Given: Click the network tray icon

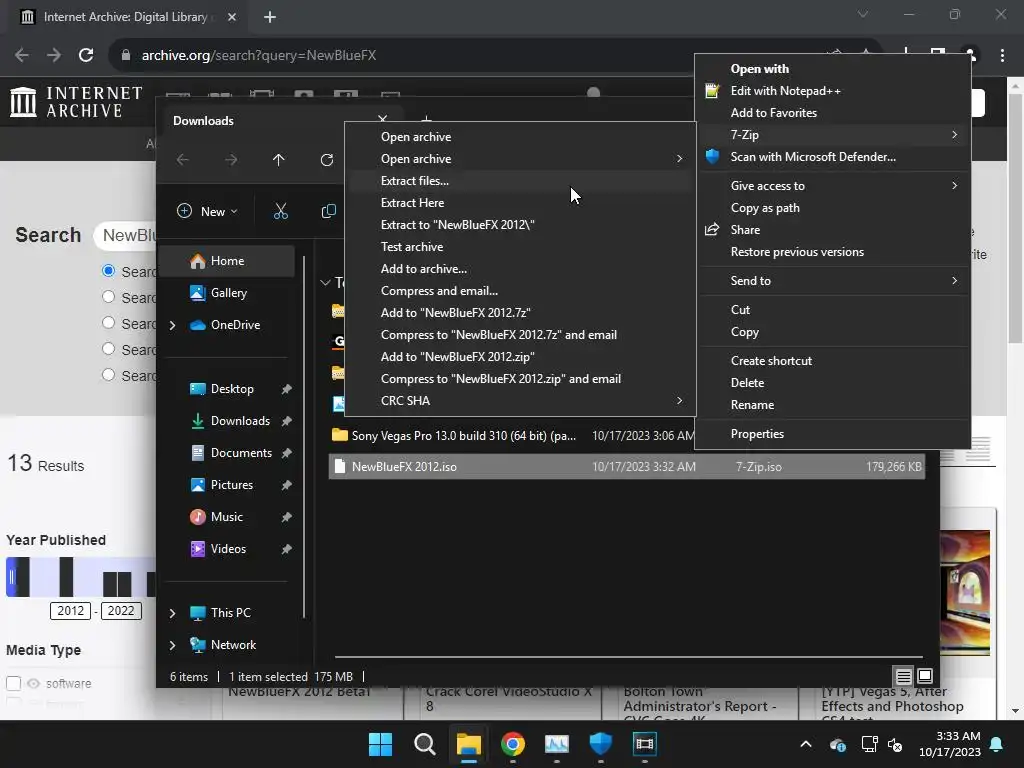Looking at the screenshot, I should (x=869, y=744).
